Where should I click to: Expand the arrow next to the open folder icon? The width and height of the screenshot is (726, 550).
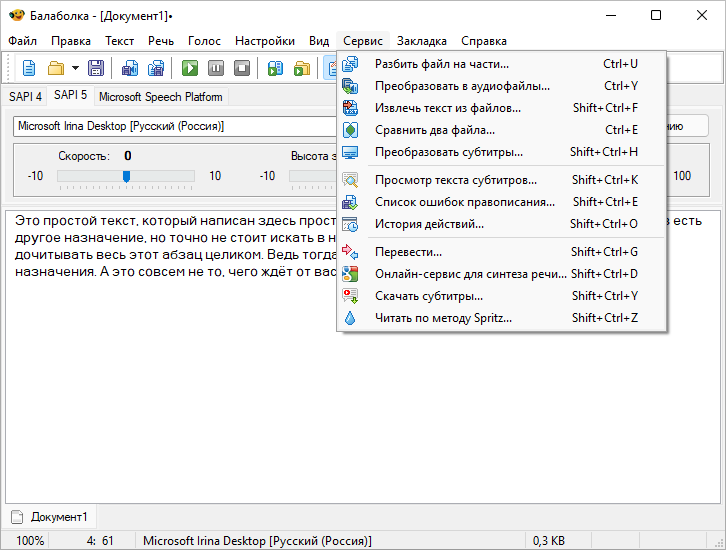[x=73, y=68]
